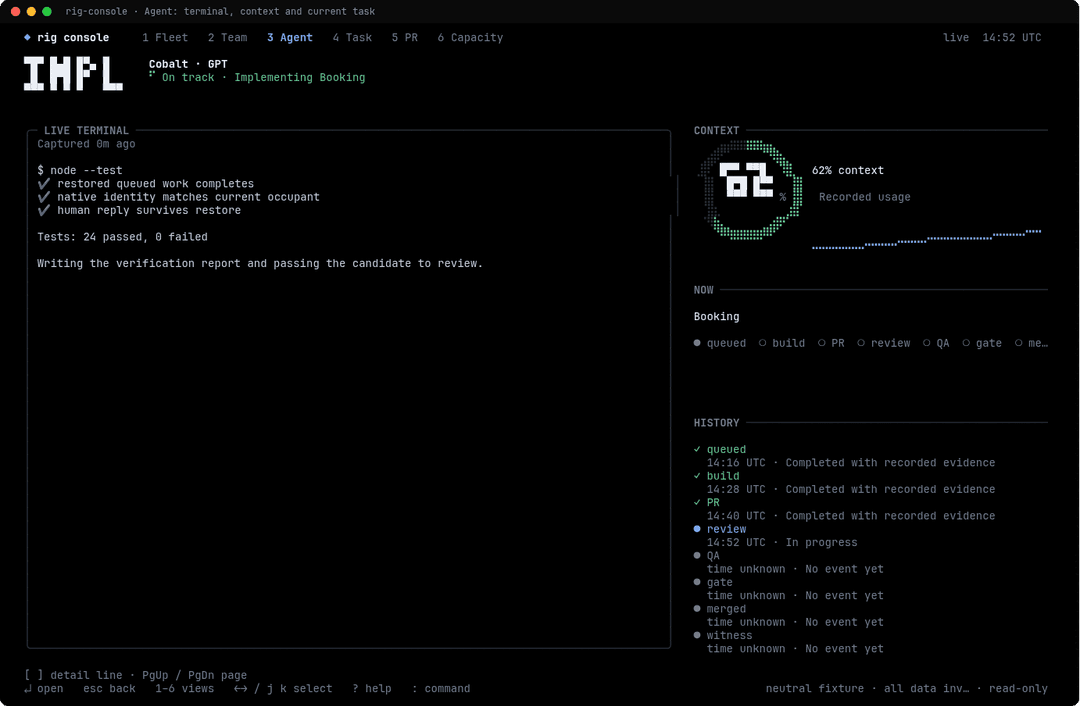1080x706 pixels.
Task: Click the checkmark for 'restored queued work completes'
Action: [x=44, y=184]
